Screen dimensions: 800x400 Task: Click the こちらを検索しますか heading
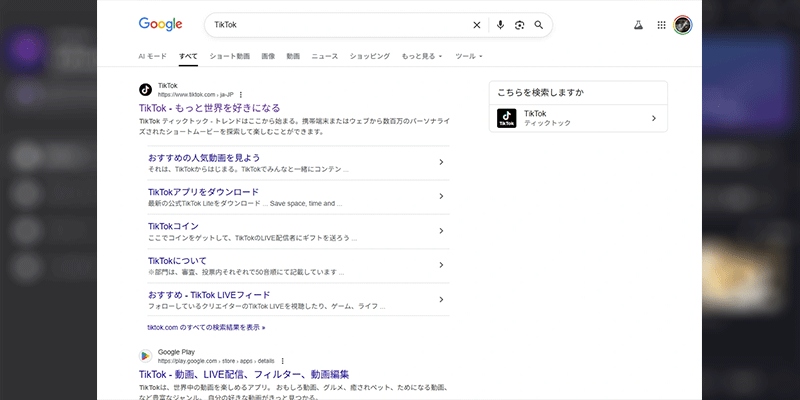coord(541,93)
